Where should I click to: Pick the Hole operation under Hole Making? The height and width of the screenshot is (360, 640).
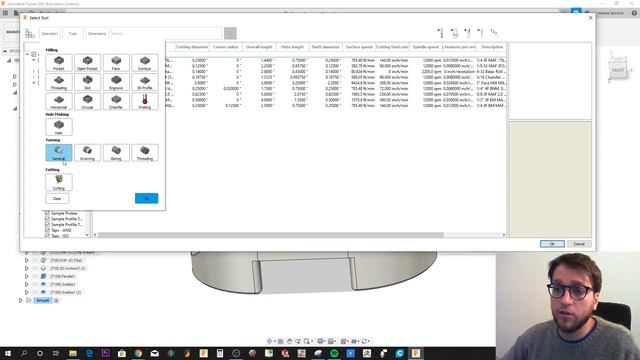59,127
